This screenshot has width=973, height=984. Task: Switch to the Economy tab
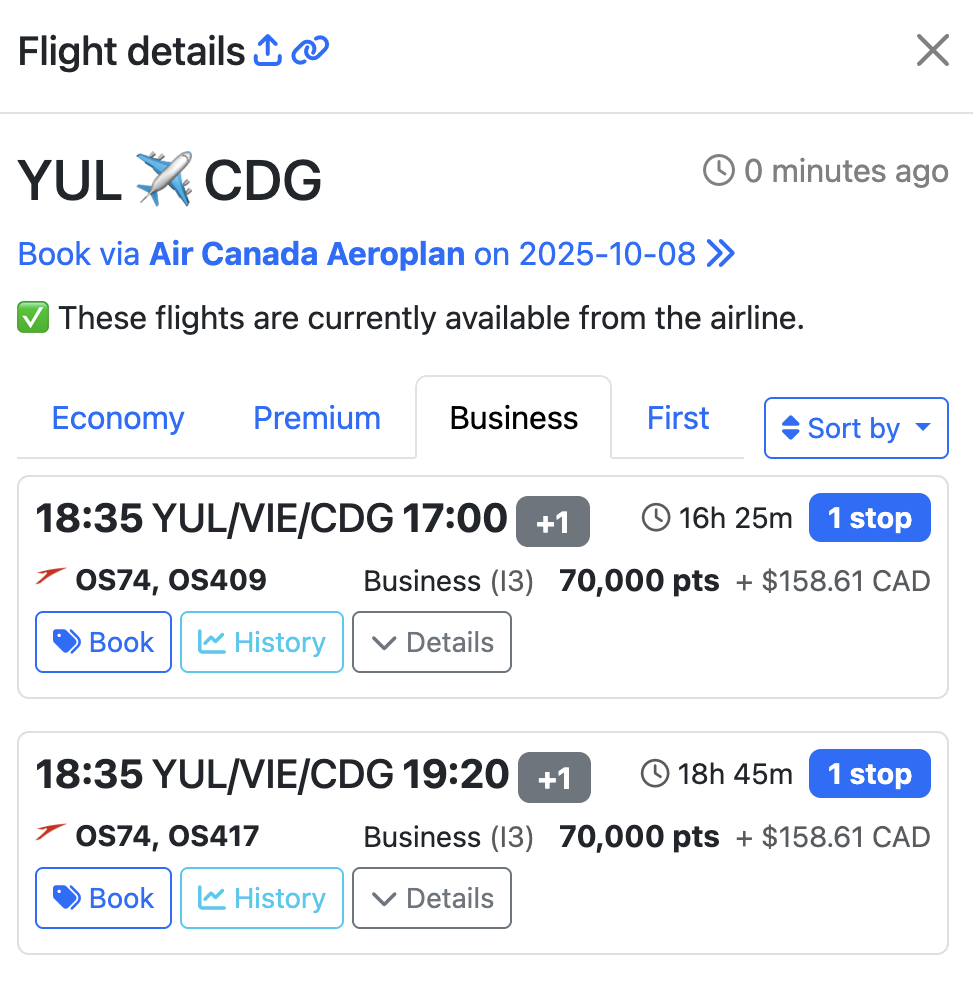pyautogui.click(x=118, y=418)
